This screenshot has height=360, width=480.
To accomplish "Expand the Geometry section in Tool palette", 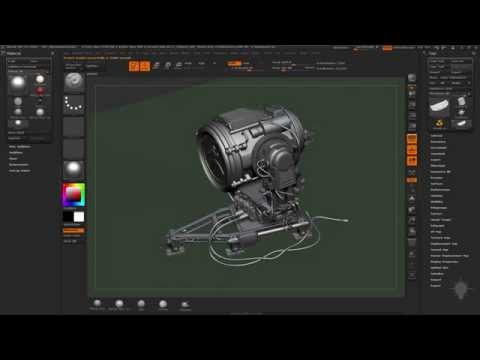I will click(438, 142).
